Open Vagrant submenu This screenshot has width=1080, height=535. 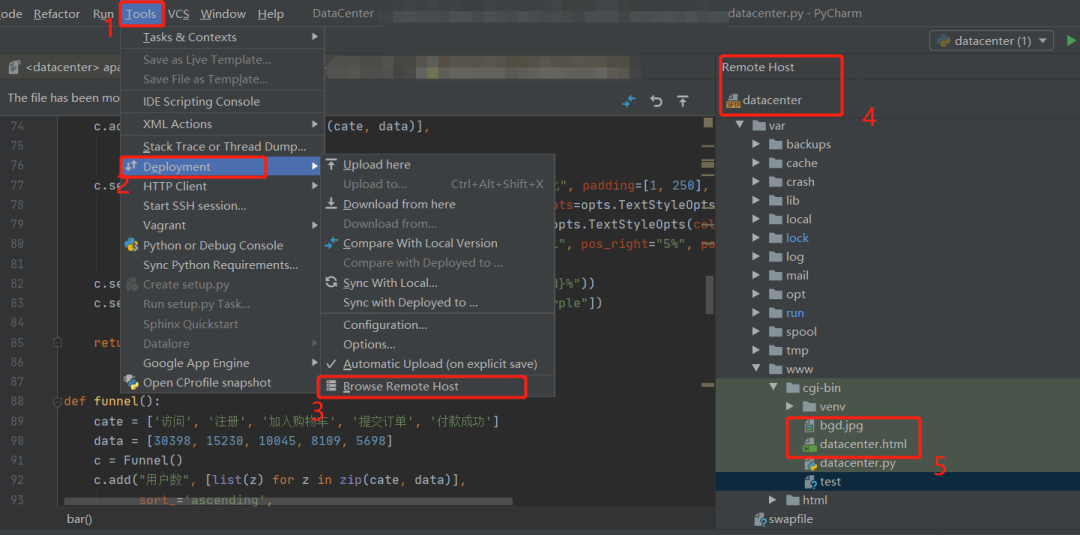click(222, 225)
